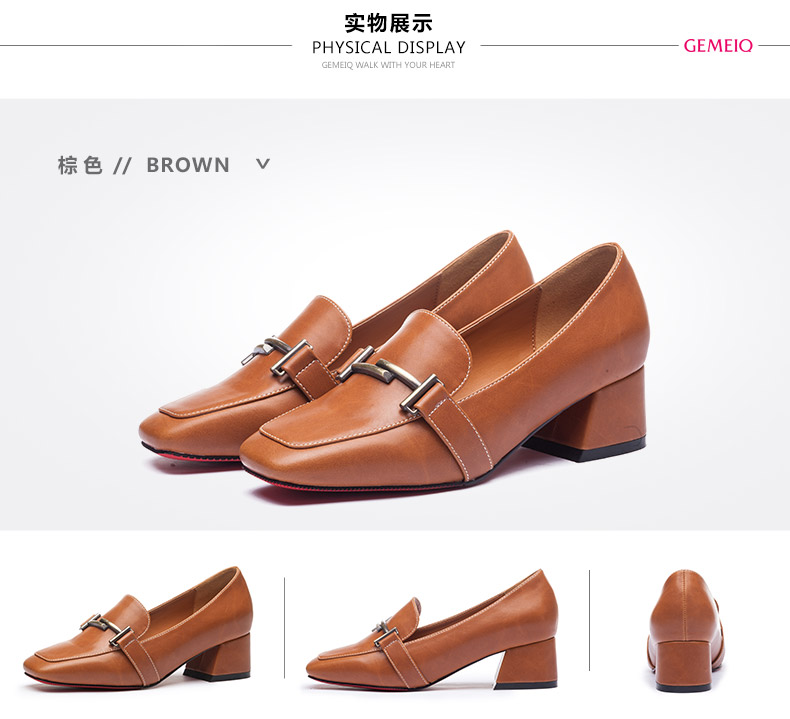Click the heel in the side-profile thumbnail
790x719 pixels.
[x=526, y=663]
